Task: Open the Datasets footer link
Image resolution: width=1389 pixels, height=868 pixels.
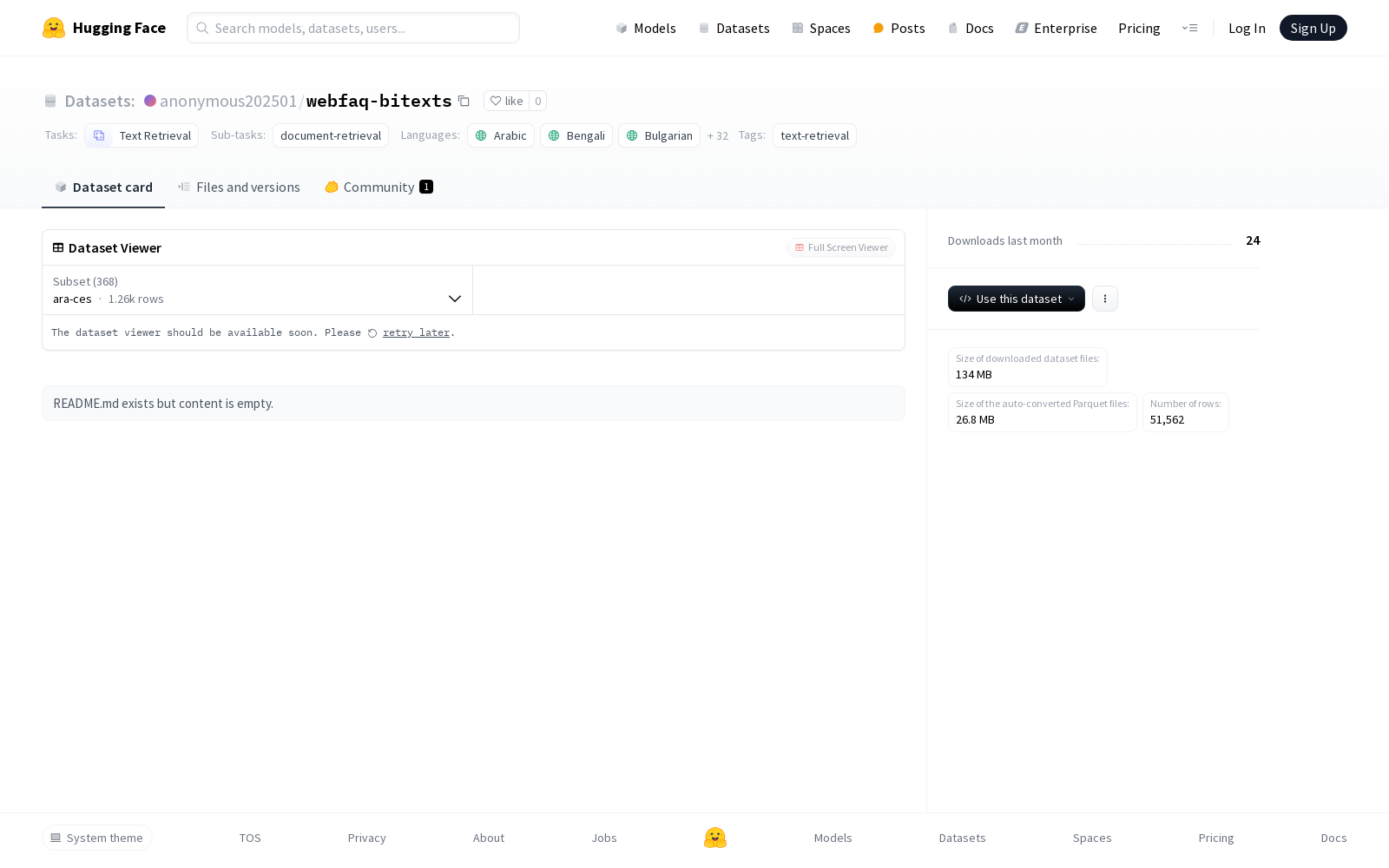Action: click(x=963, y=838)
